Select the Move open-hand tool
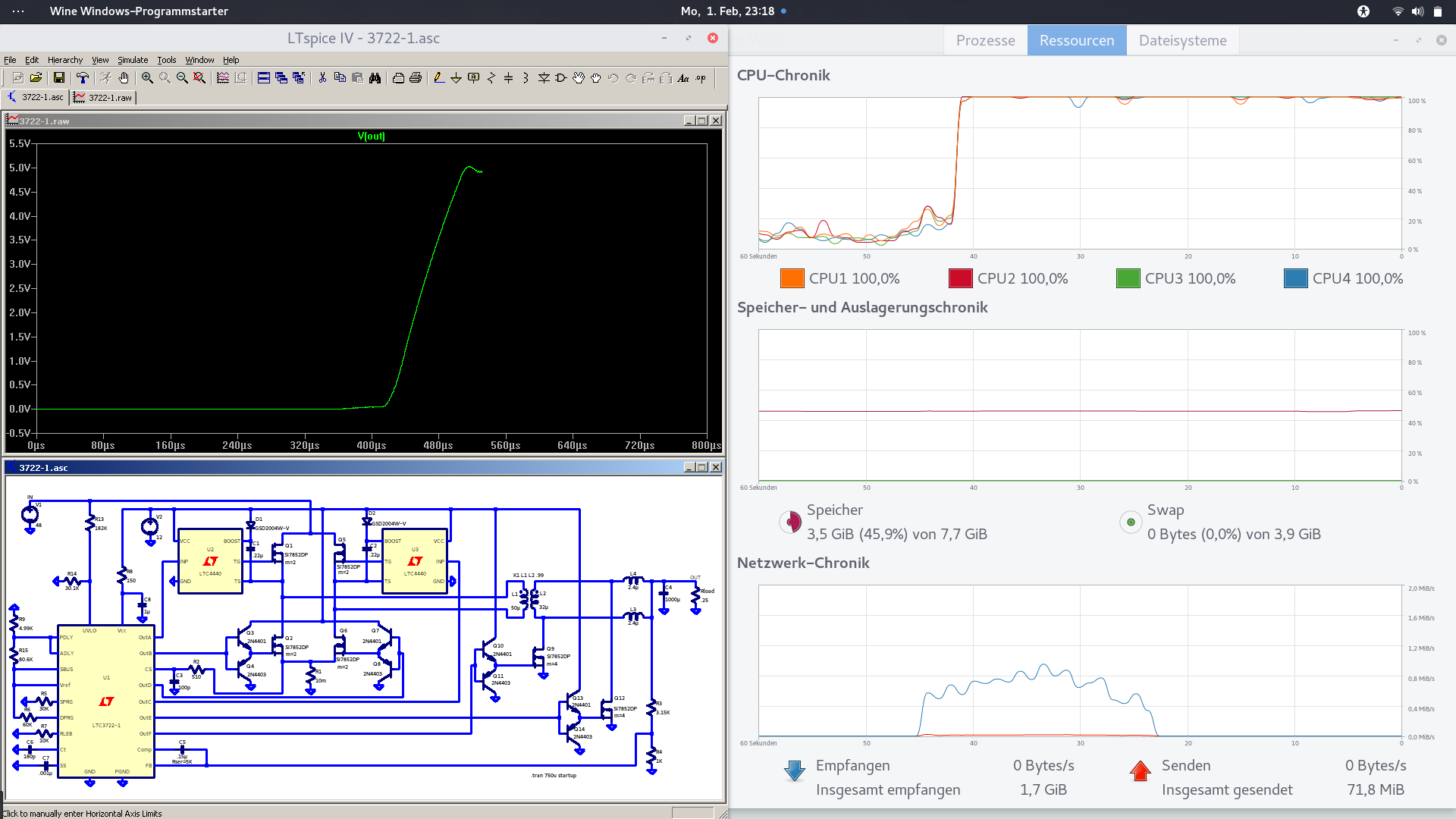 click(579, 78)
